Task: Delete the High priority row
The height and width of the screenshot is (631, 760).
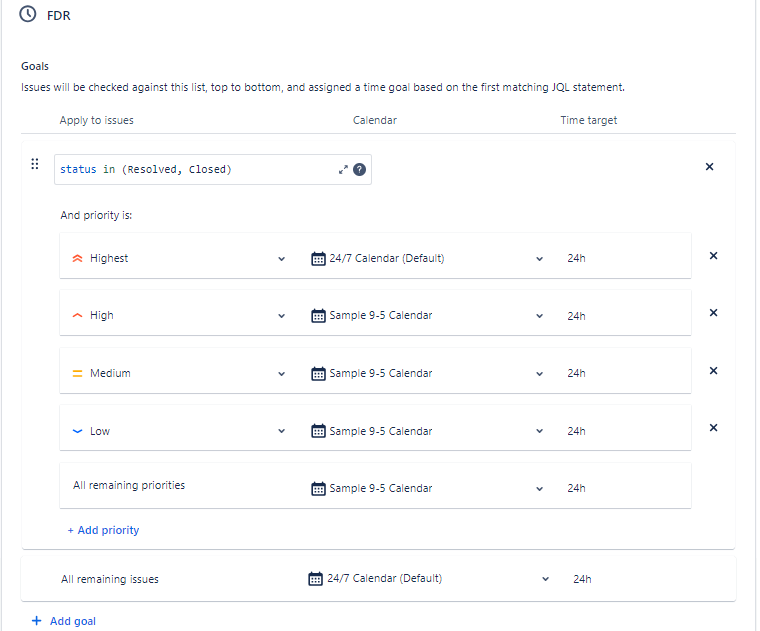Action: coord(713,313)
